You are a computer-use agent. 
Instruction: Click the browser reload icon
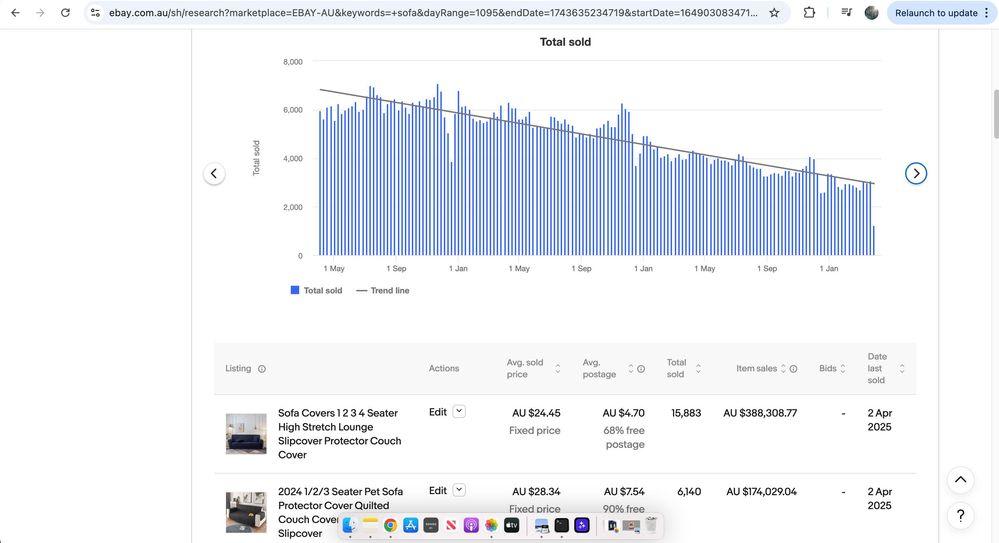pyautogui.click(x=65, y=13)
